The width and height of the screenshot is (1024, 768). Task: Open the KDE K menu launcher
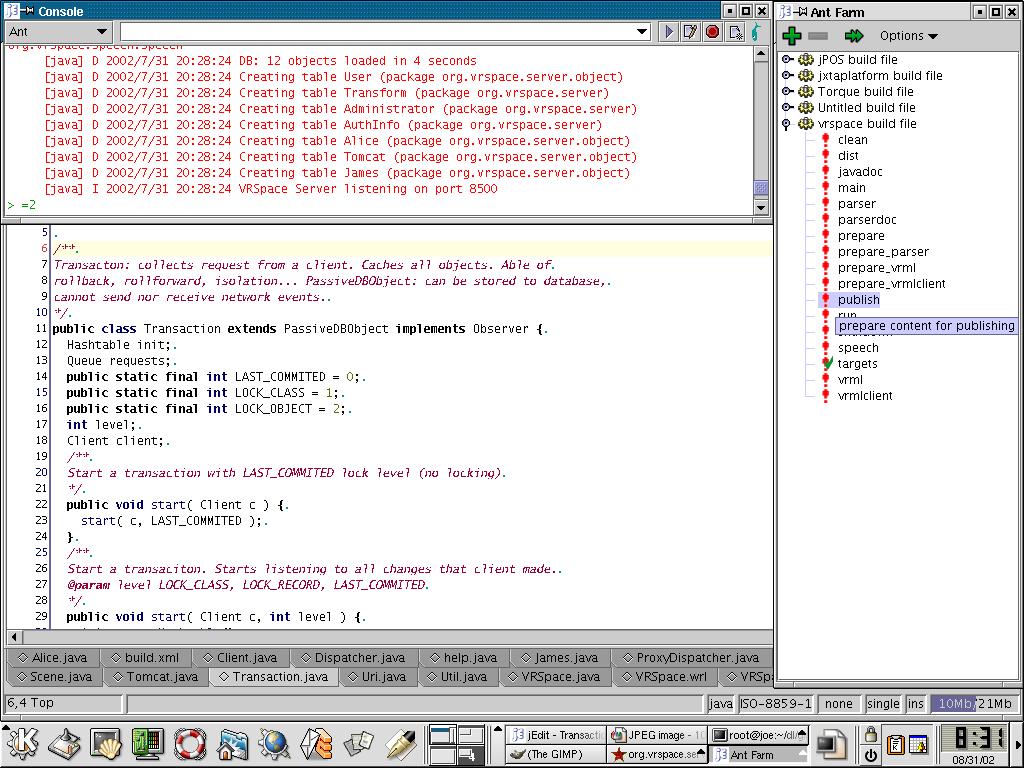pyautogui.click(x=23, y=743)
